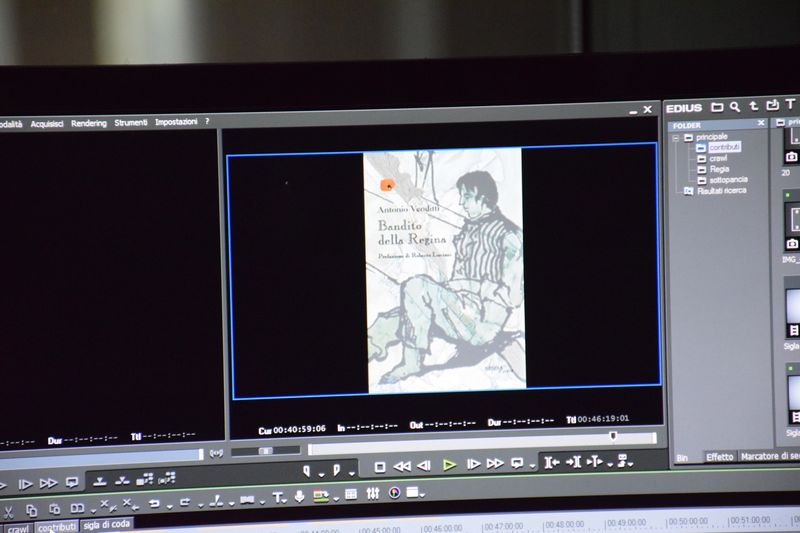Image resolution: width=800 pixels, height=533 pixels.
Task: Click the Replace clip icon
Action: [x=77, y=508]
